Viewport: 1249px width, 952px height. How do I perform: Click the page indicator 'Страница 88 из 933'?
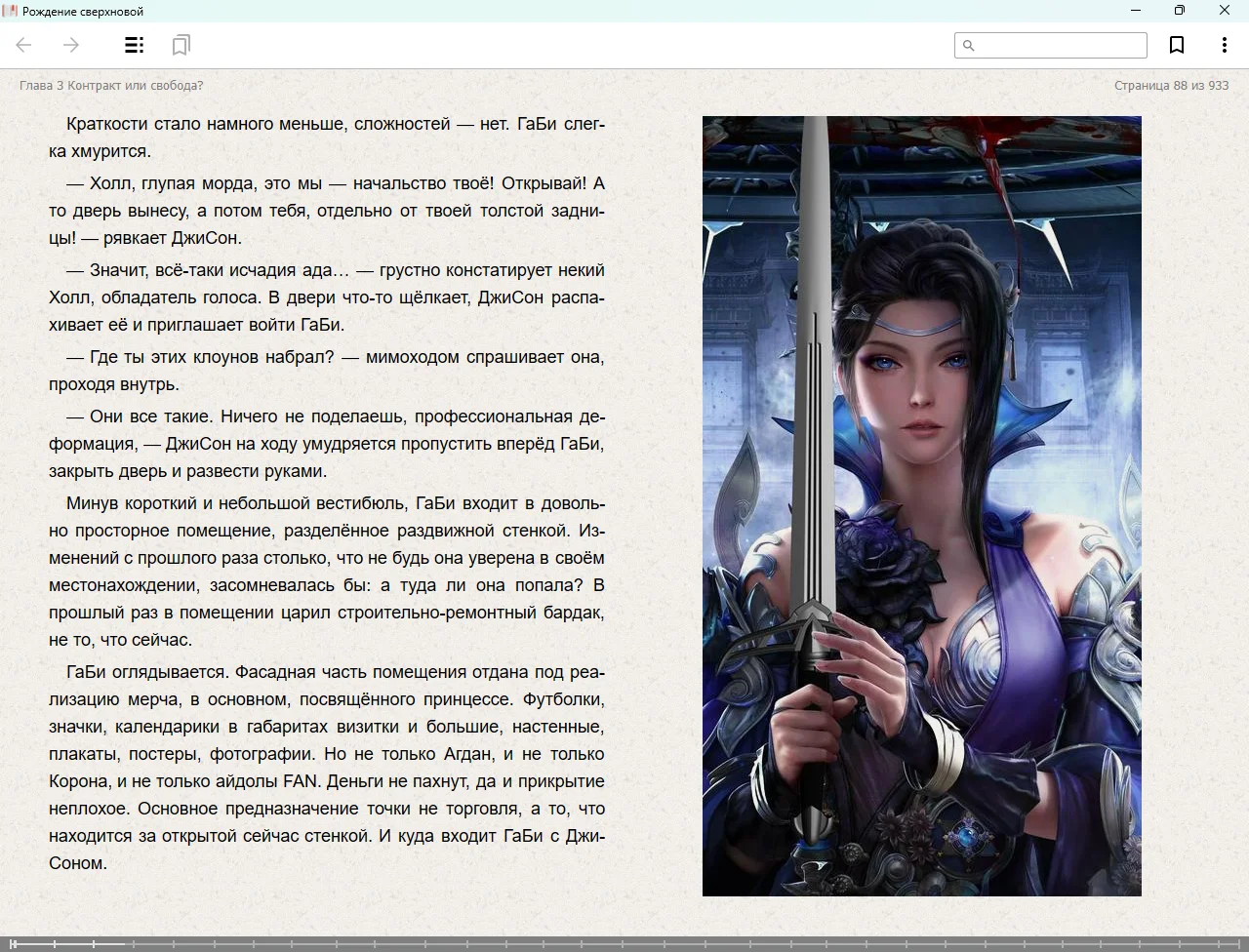(1171, 86)
